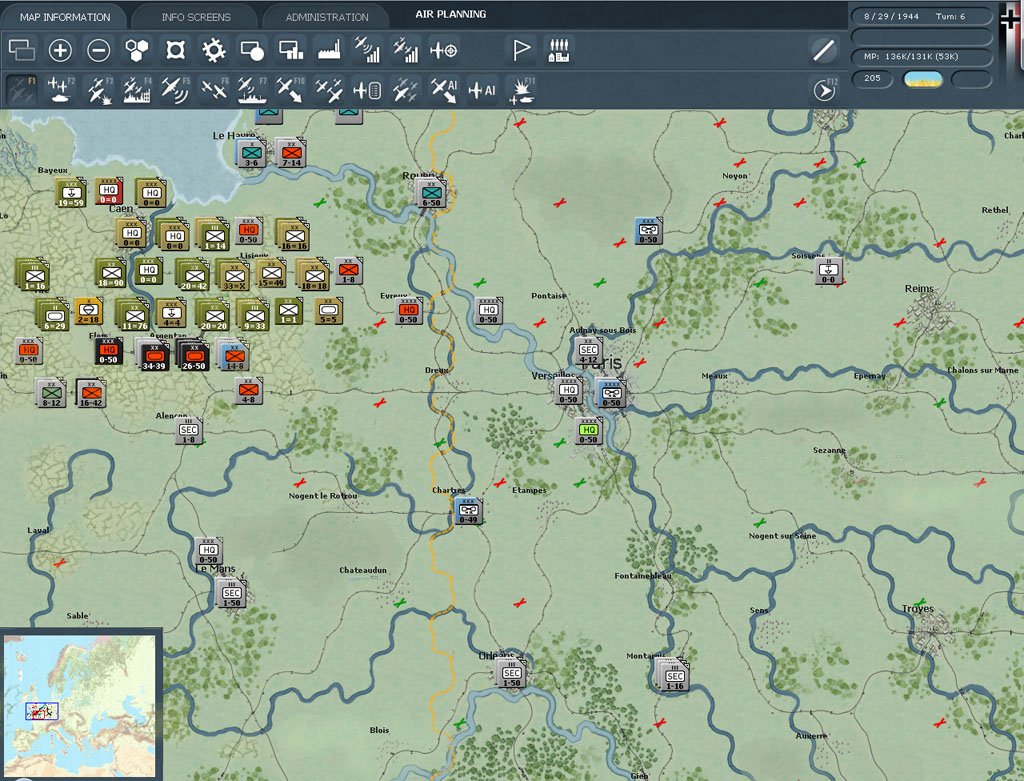Select the SEC 1-8 unit near Alencon

click(x=189, y=431)
